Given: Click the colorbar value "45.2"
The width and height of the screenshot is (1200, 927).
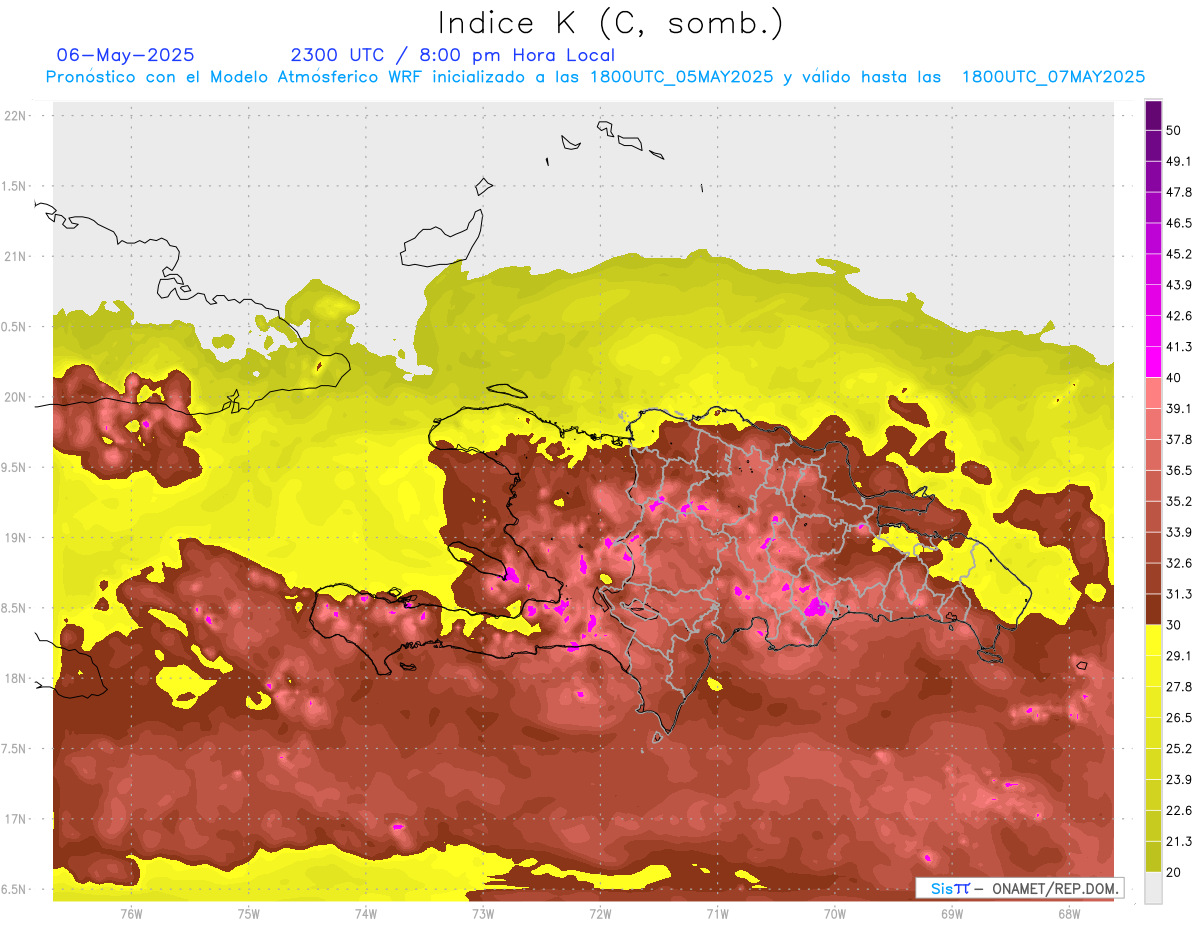Looking at the screenshot, I should [x=1178, y=254].
